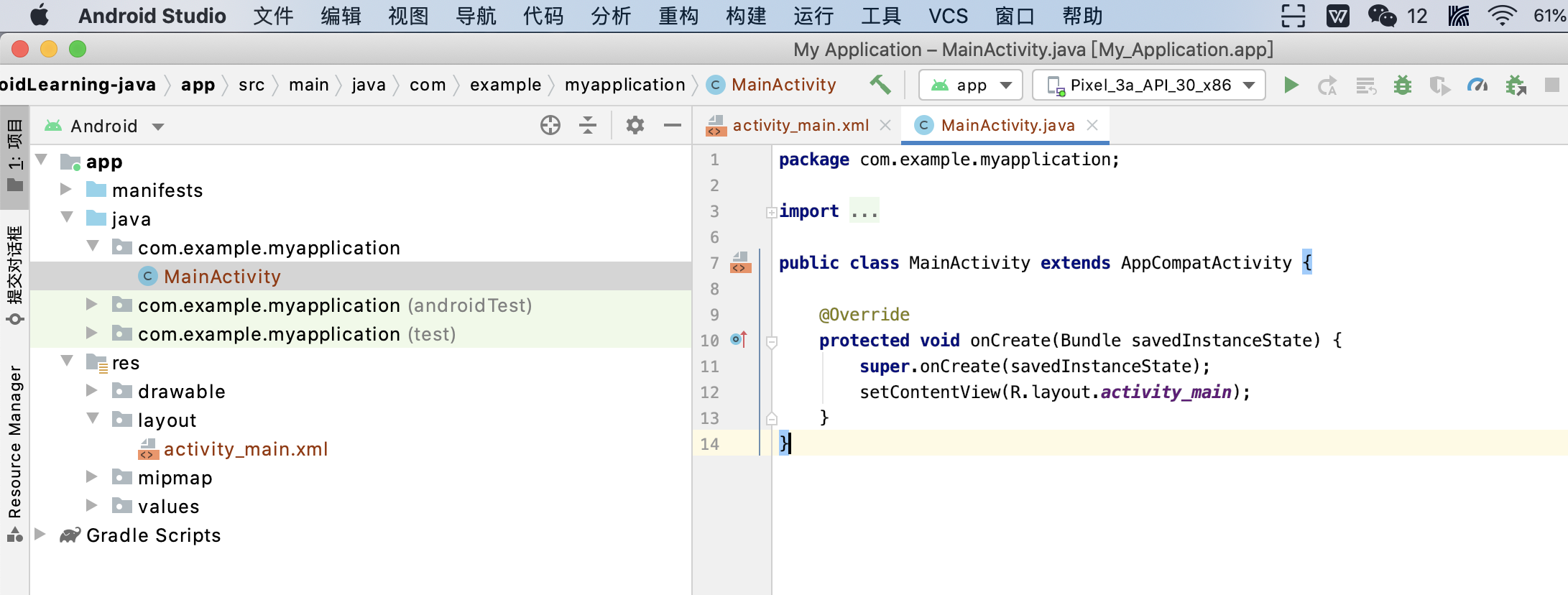Open the 构建 menu

coord(746,16)
